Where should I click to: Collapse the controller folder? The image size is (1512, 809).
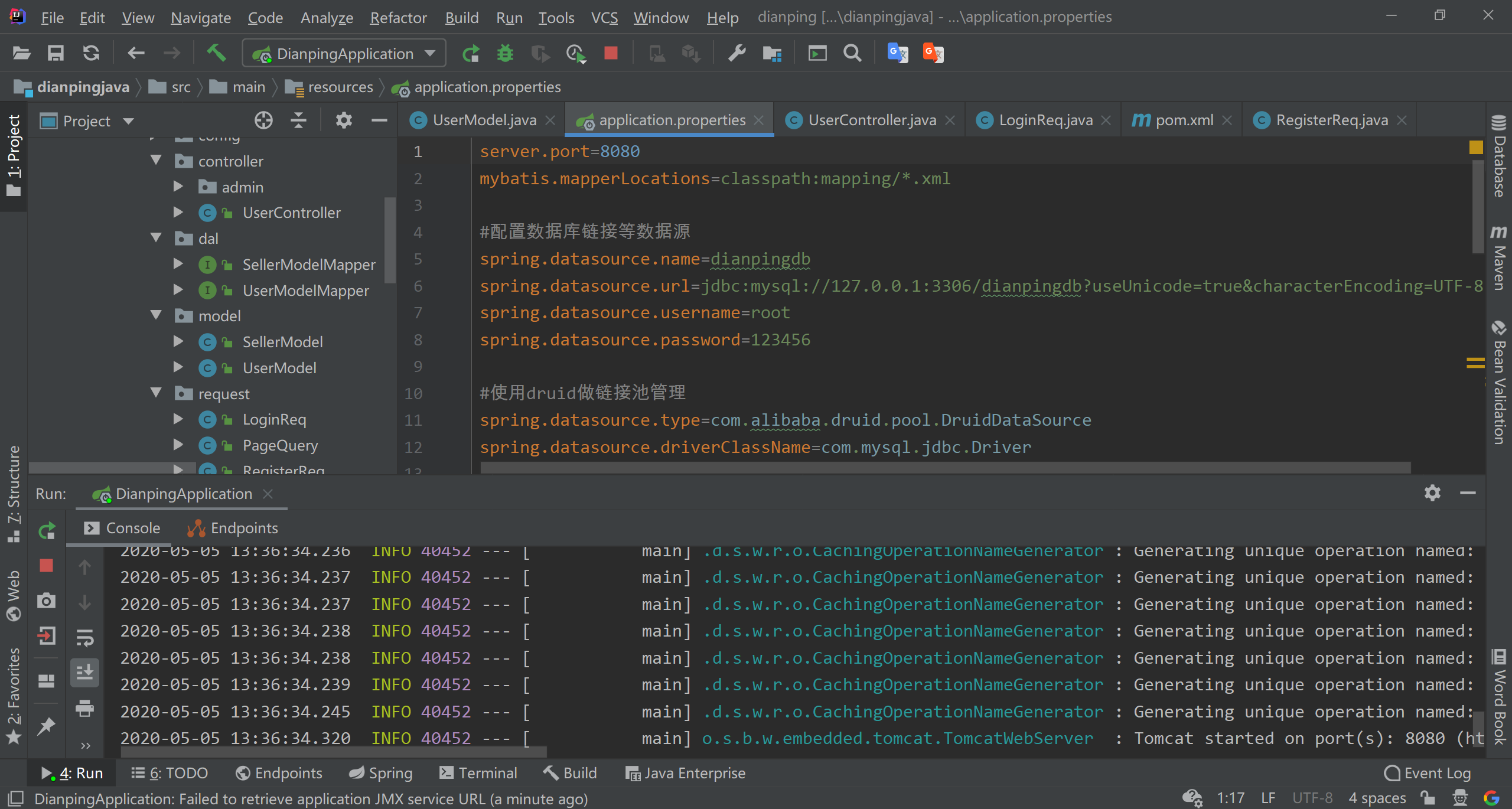156,161
